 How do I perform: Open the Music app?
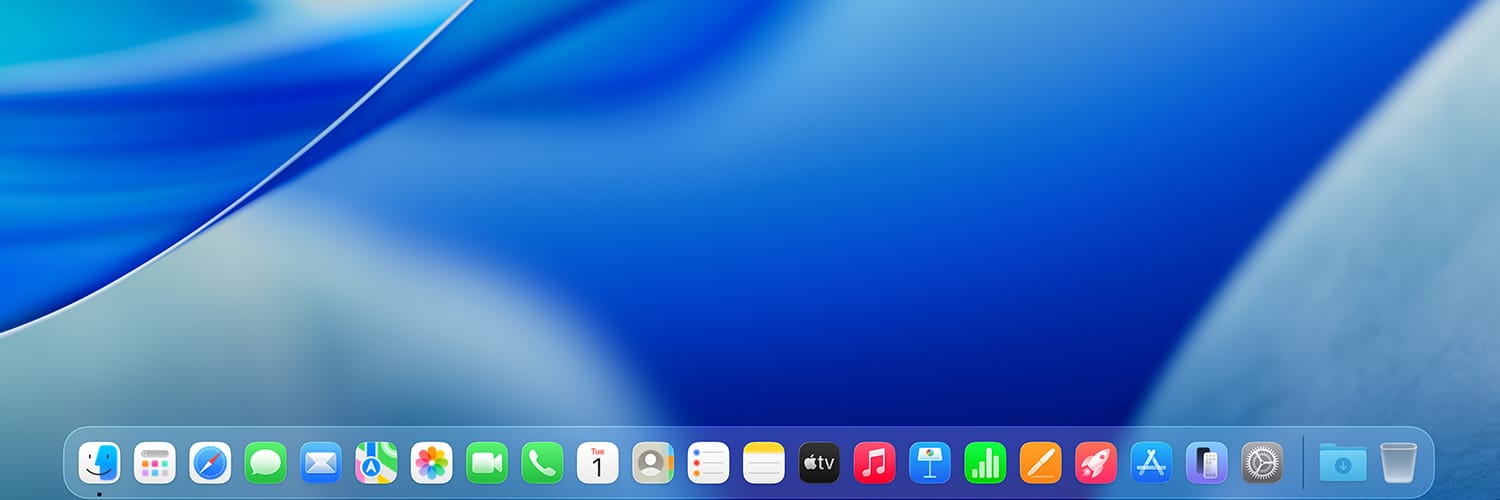pyautogui.click(x=875, y=463)
